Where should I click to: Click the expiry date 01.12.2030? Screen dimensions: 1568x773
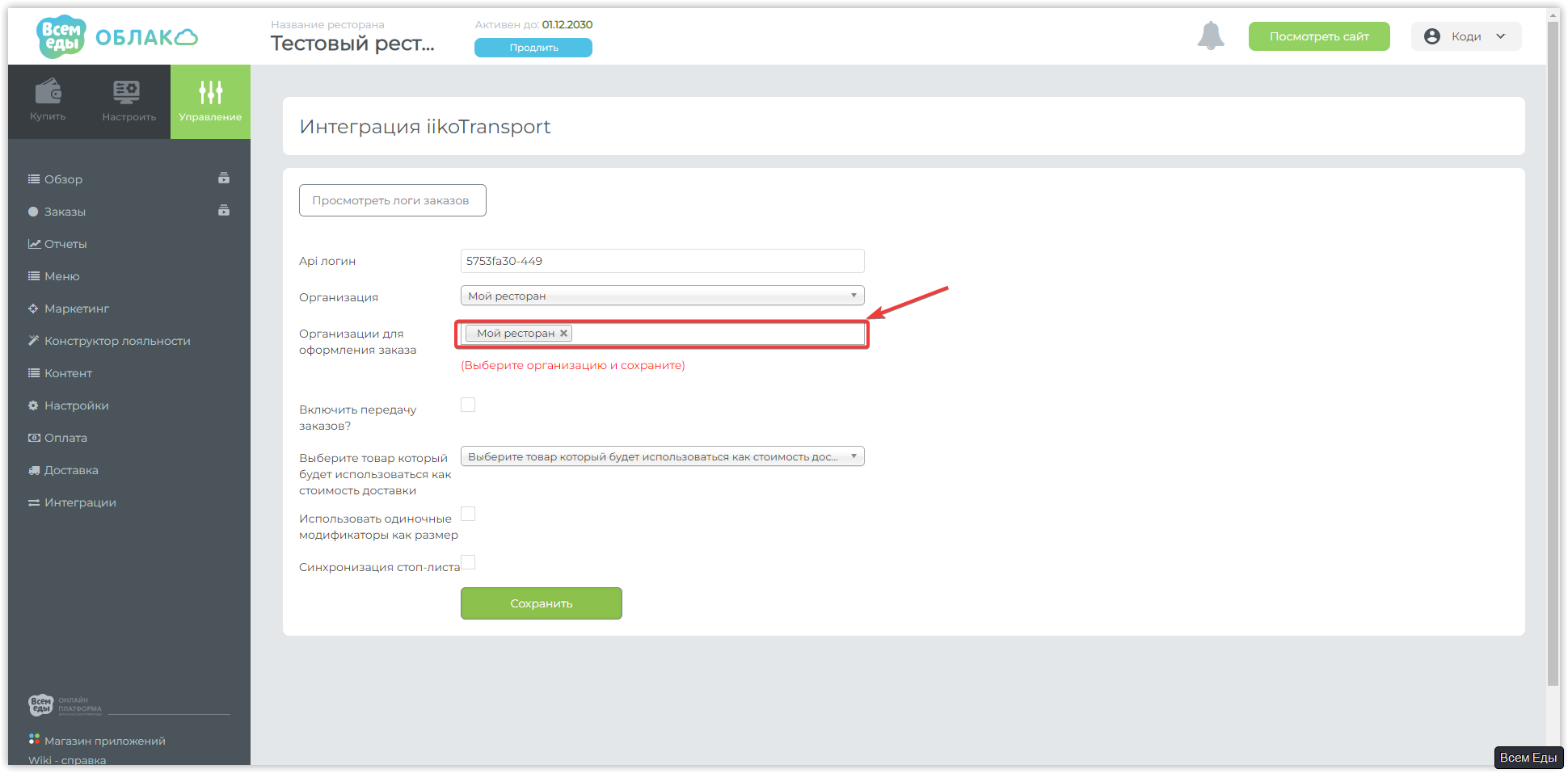coord(567,25)
